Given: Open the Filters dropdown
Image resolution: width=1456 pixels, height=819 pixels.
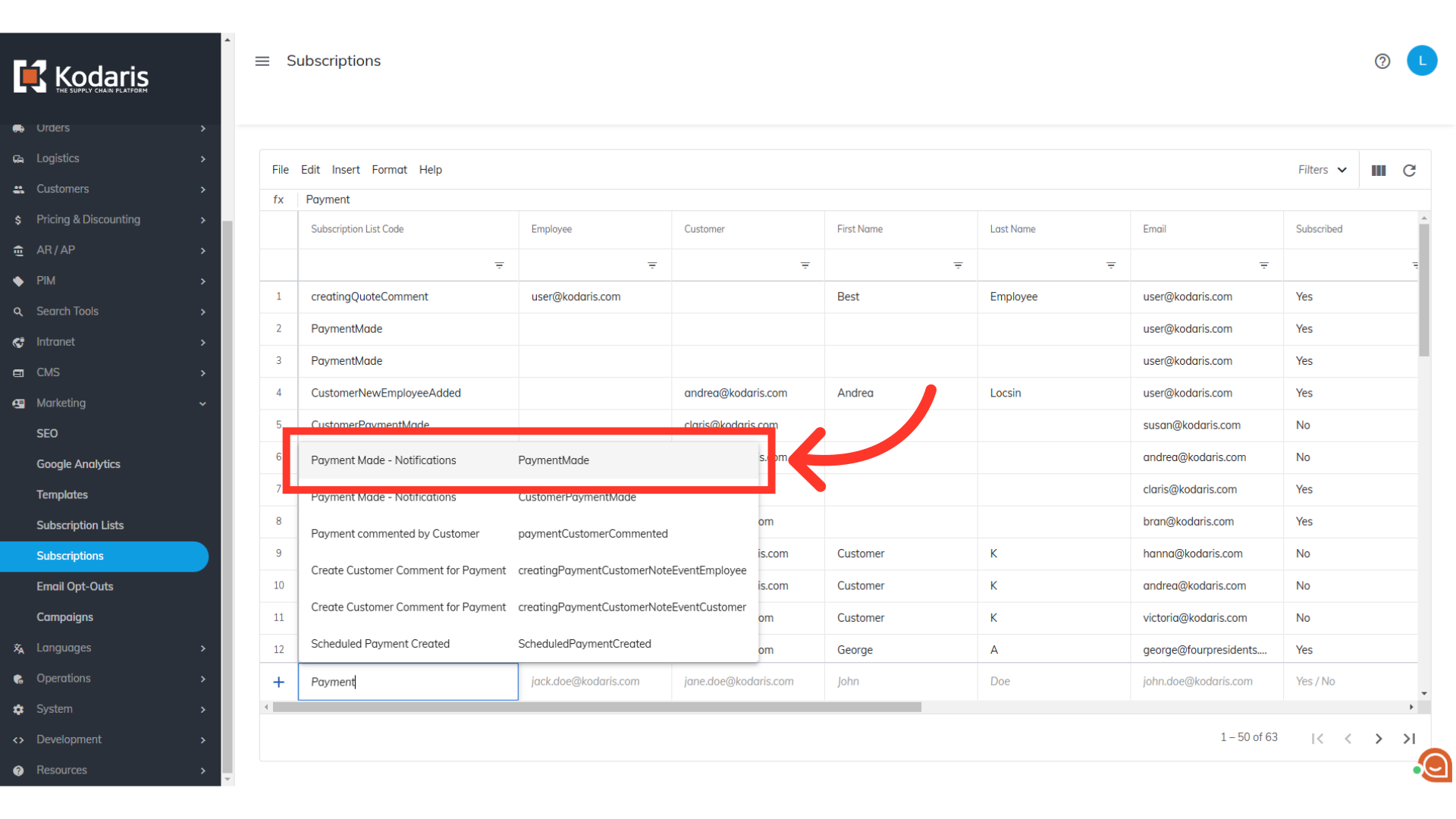Looking at the screenshot, I should pos(1322,170).
